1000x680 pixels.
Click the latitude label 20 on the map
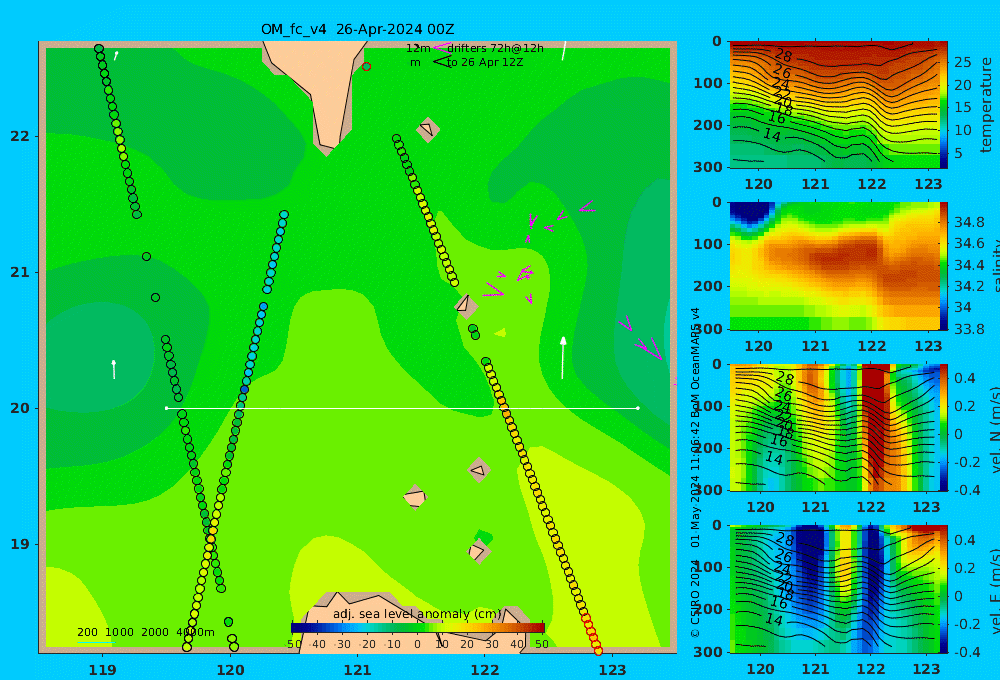point(20,408)
